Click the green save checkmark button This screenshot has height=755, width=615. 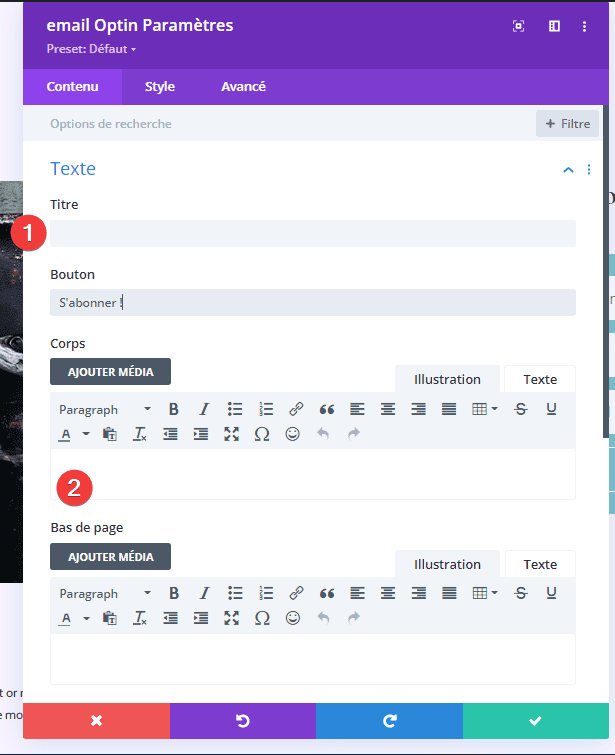(536, 721)
